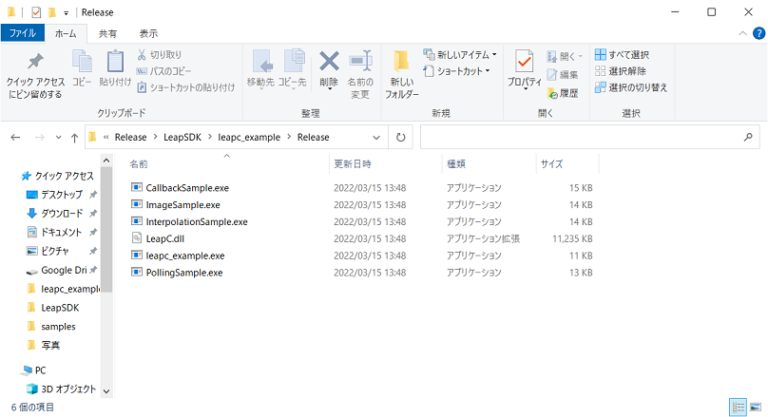Switch to large icons view in status bar

[757, 406]
